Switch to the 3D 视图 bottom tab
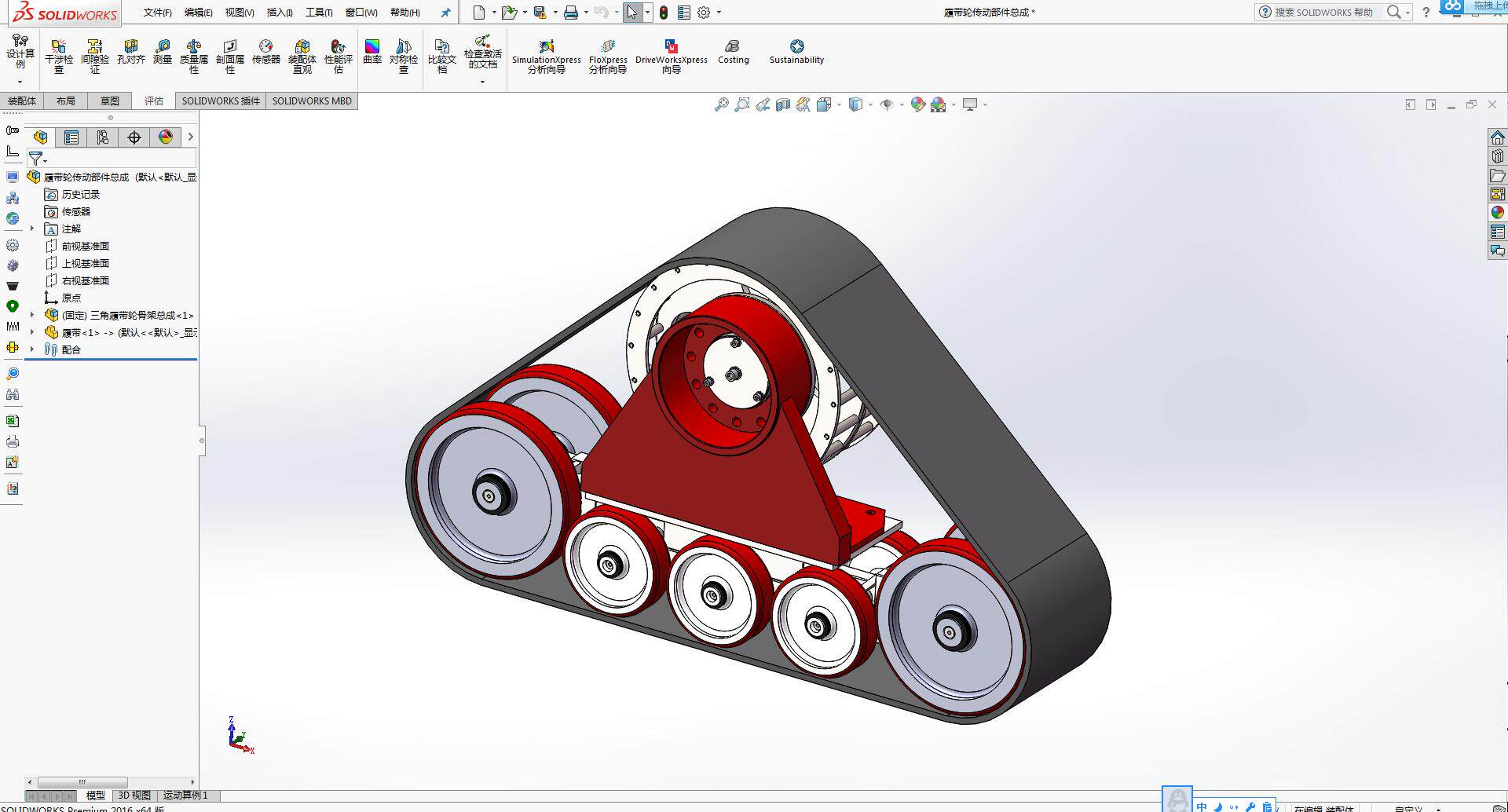Viewport: 1508px width, 812px height. point(134,795)
